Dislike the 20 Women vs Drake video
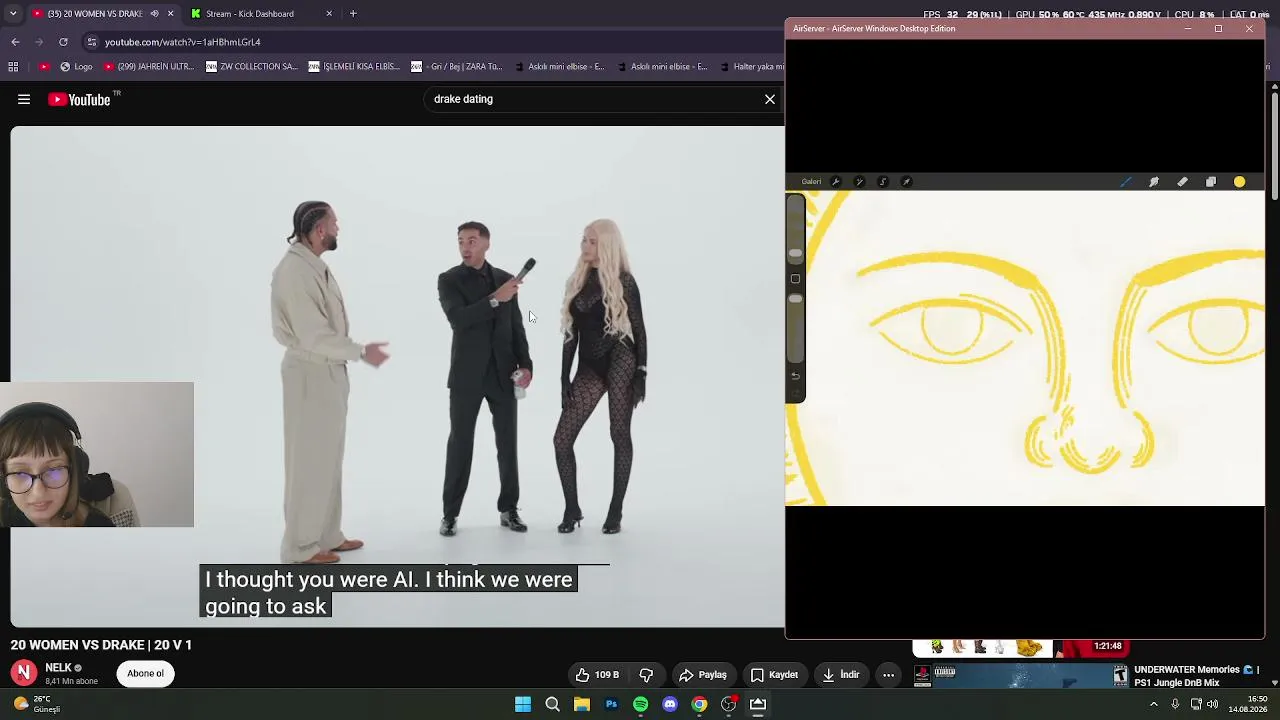 point(646,675)
